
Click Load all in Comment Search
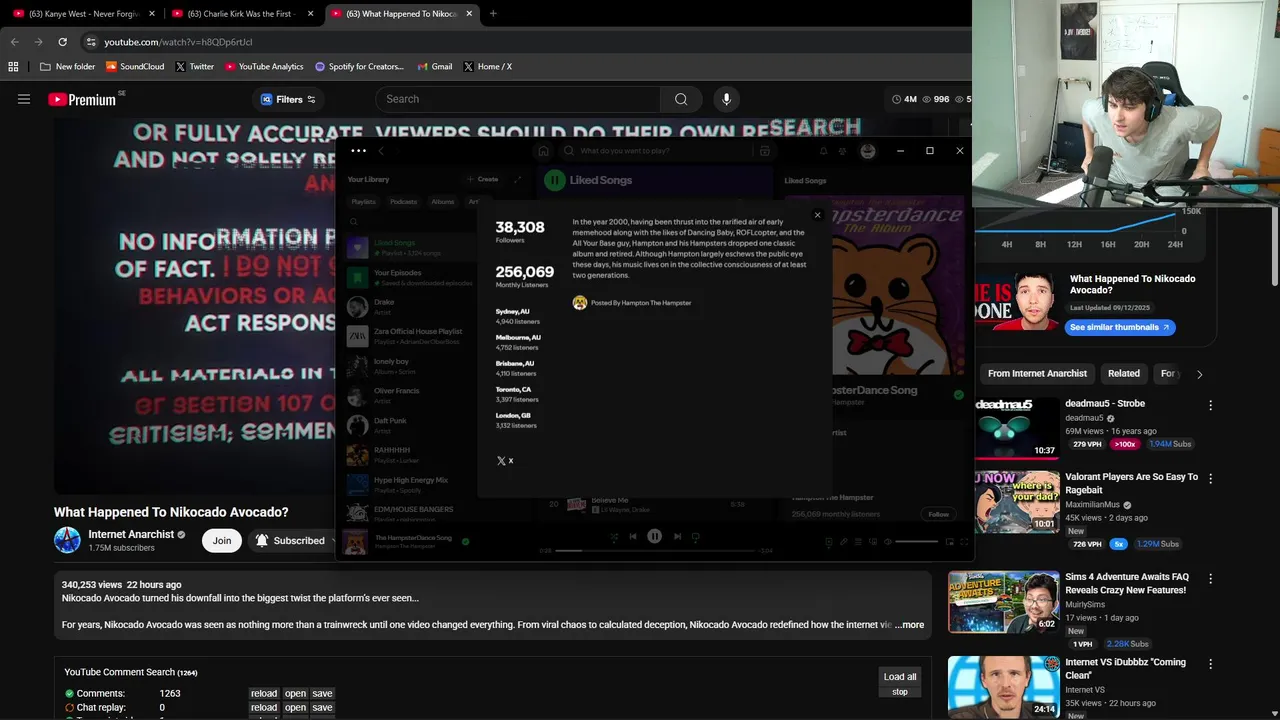click(900, 677)
